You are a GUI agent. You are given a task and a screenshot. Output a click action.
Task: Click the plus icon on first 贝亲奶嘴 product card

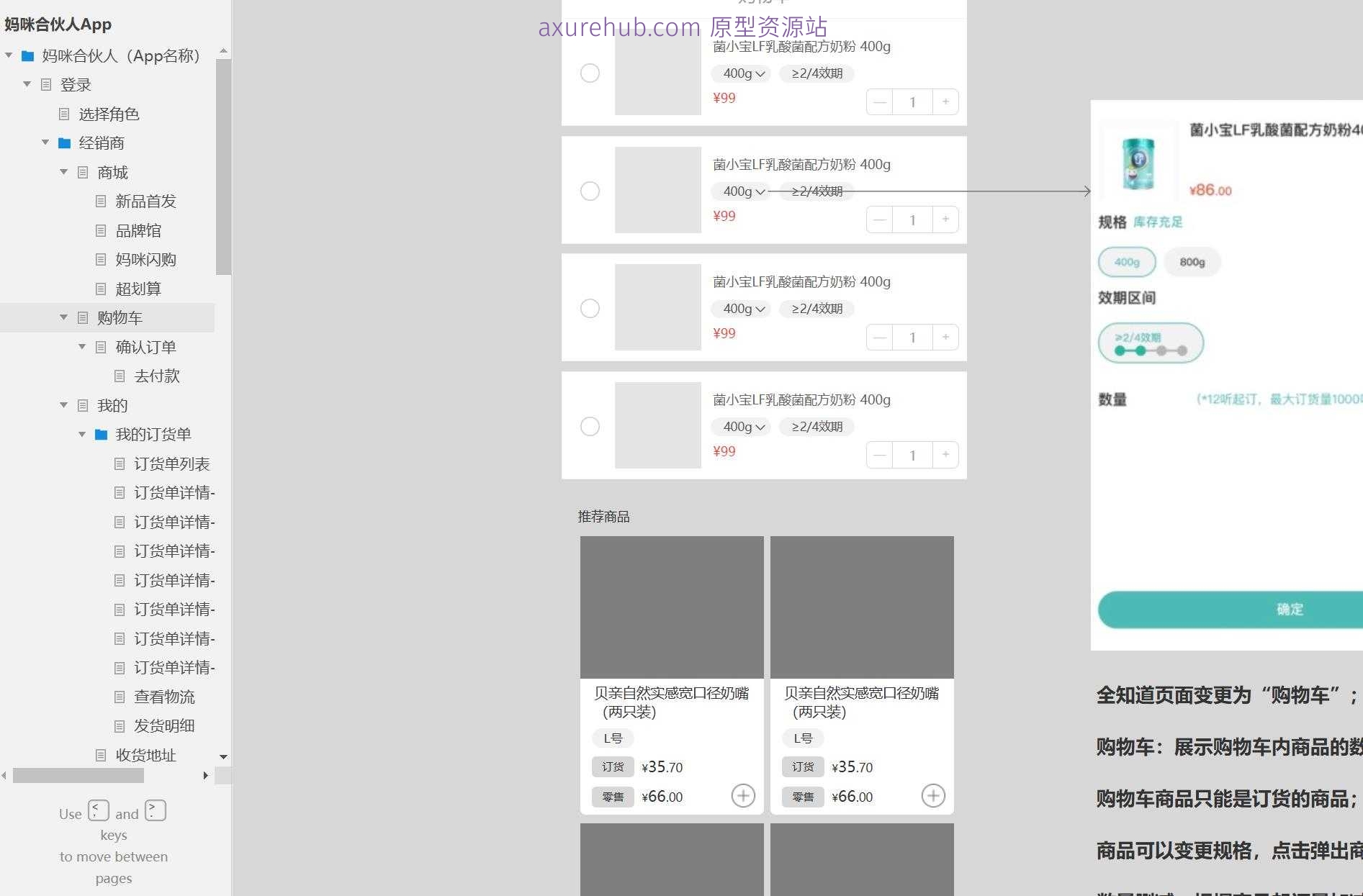pos(743,796)
